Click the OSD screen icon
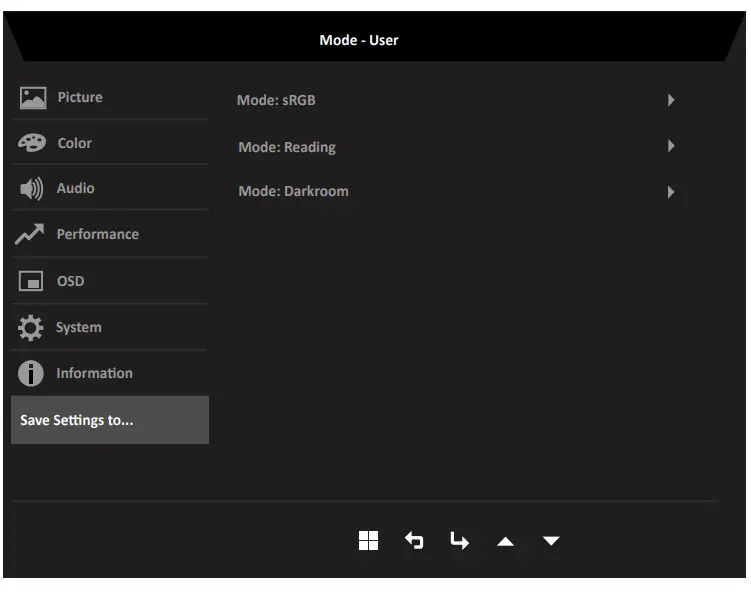Image resolution: width=751 pixels, height=592 pixels. pos(31,281)
